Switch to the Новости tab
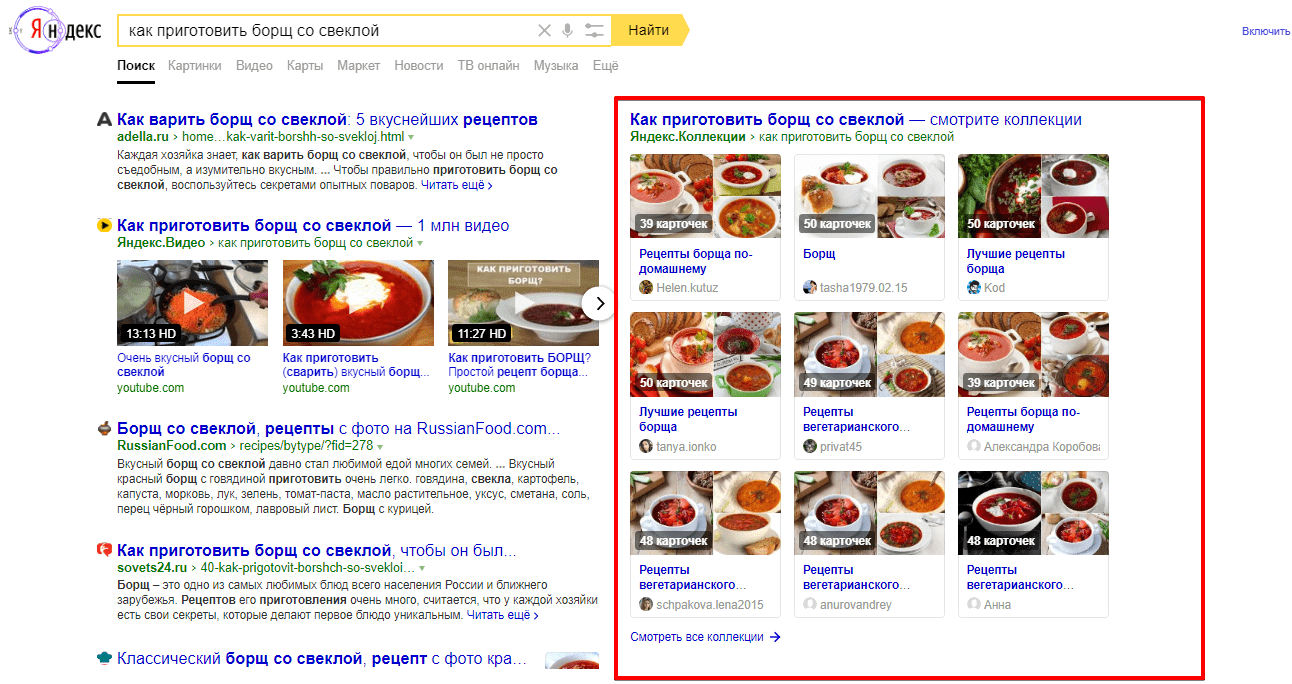The image size is (1292, 684). coord(419,66)
